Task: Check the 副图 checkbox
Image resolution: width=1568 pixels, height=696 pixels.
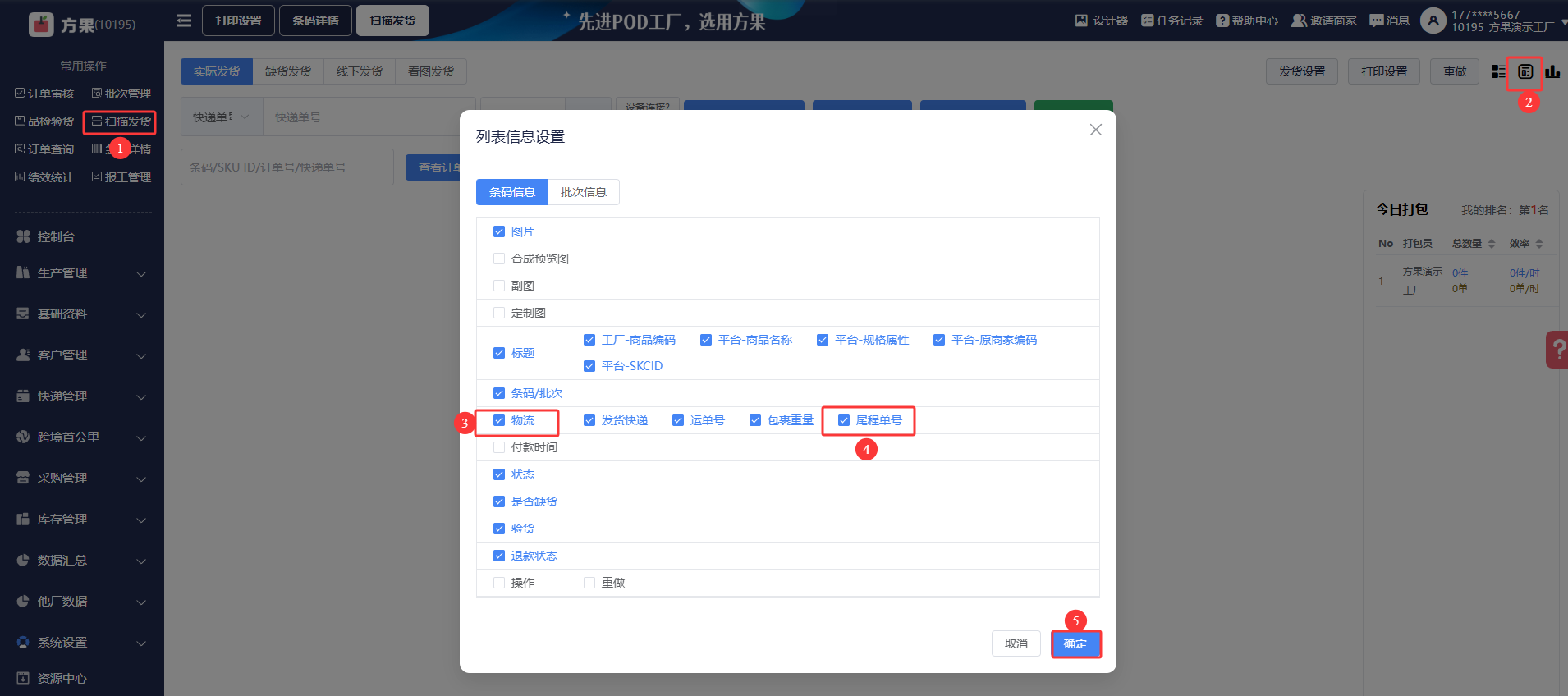Action: [x=499, y=286]
